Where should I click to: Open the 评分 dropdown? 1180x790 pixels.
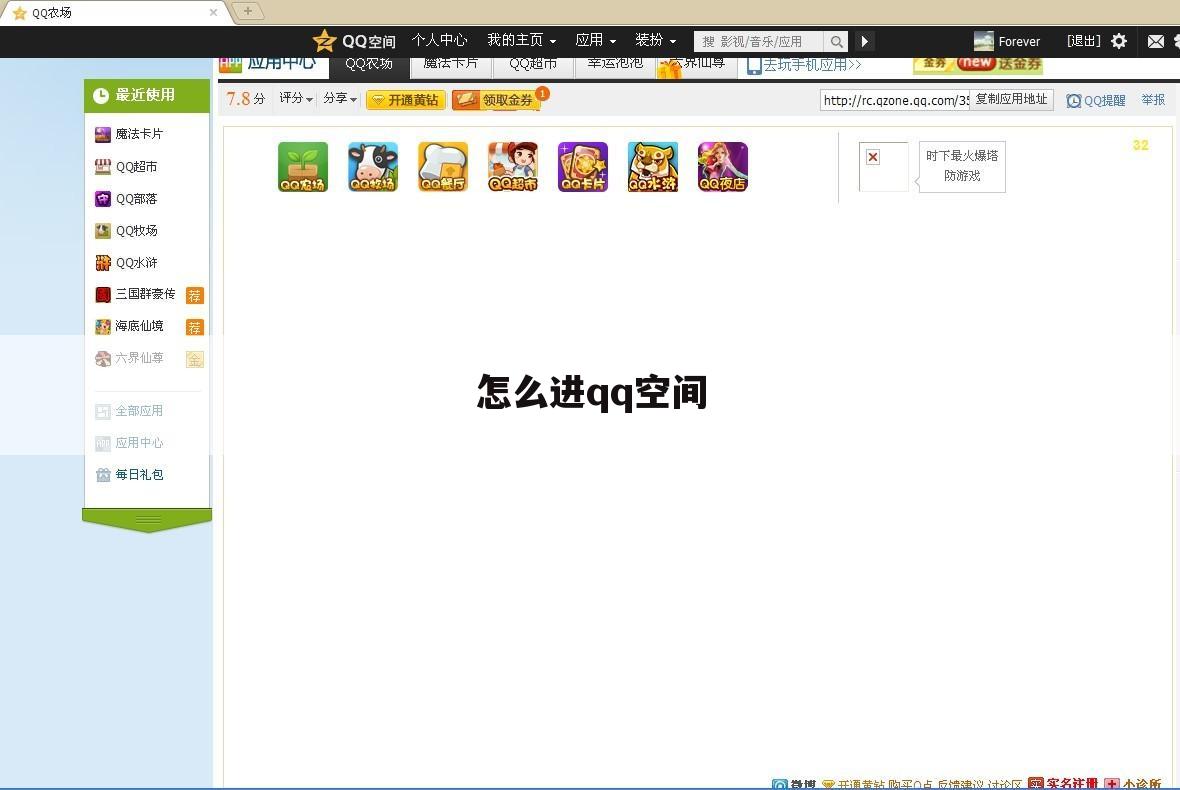296,99
